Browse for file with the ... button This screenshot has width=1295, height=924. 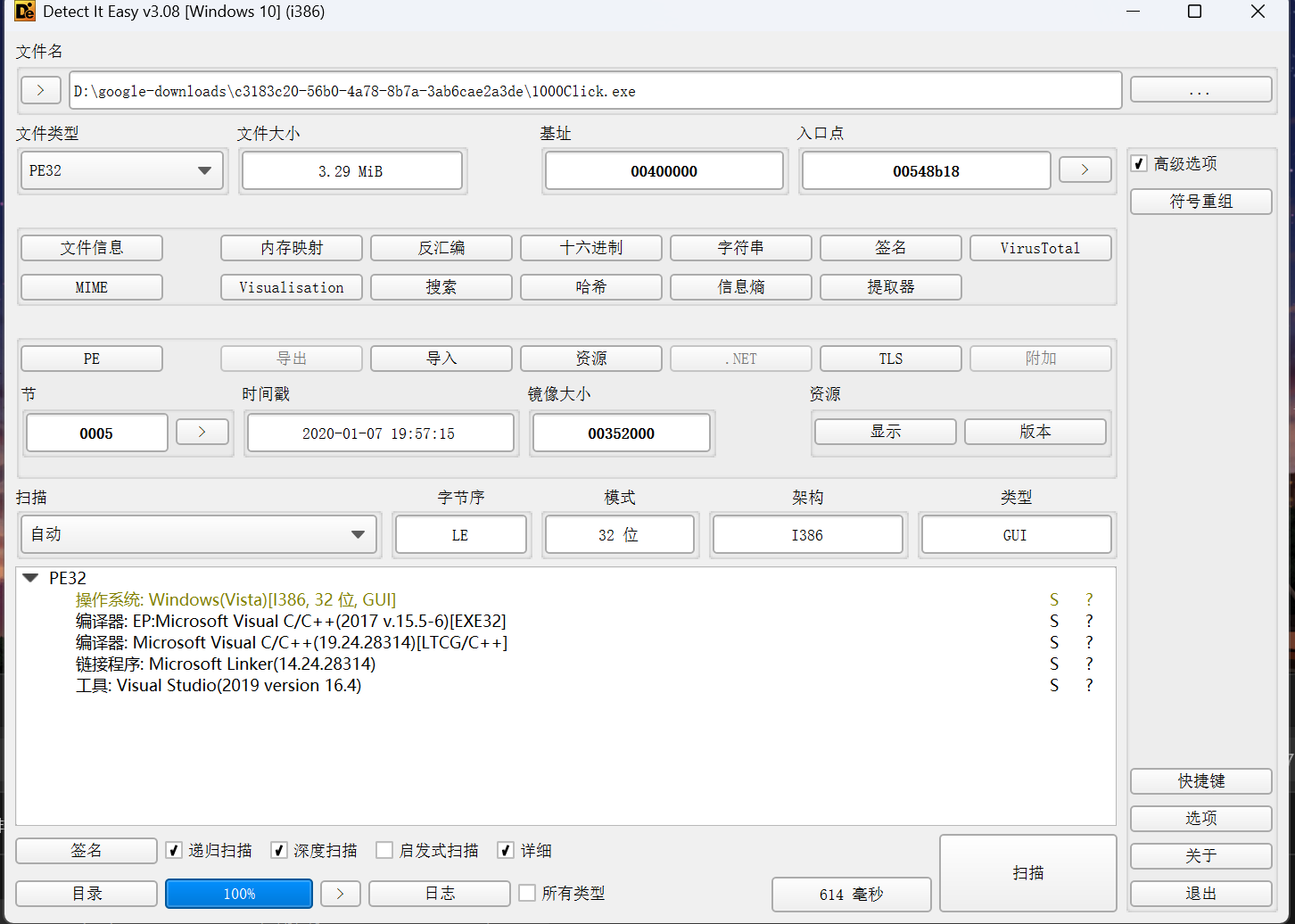[x=1200, y=90]
